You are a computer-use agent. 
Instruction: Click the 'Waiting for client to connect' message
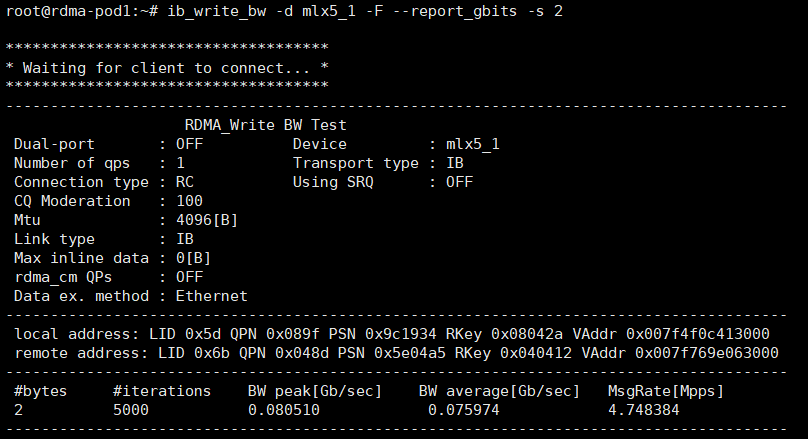tap(167, 68)
